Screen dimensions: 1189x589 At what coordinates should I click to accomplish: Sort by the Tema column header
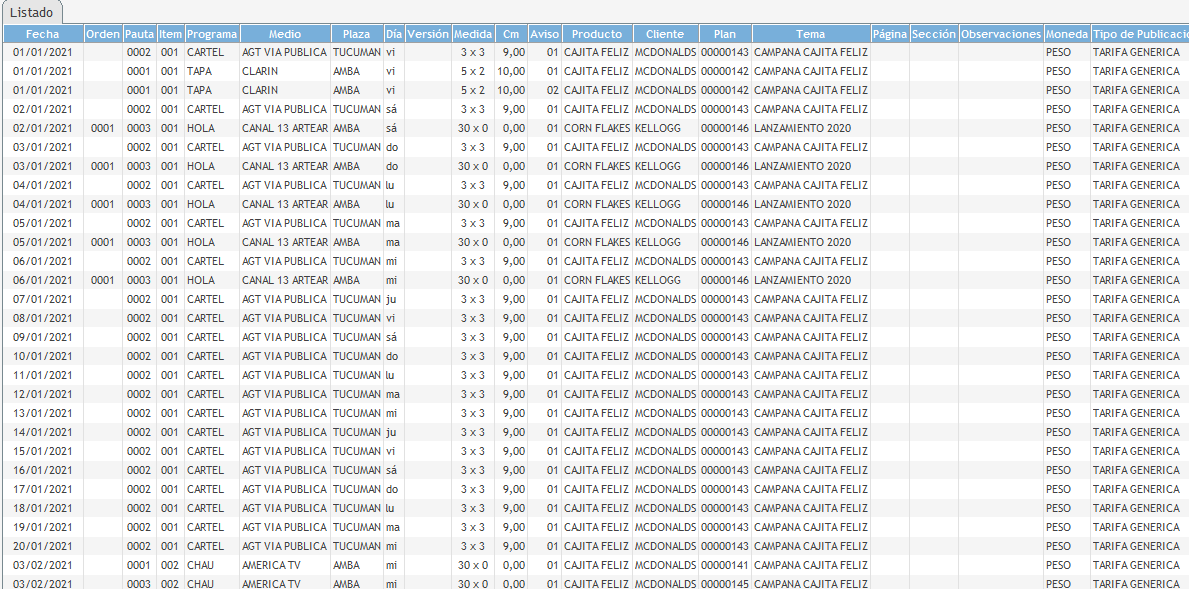tap(810, 34)
